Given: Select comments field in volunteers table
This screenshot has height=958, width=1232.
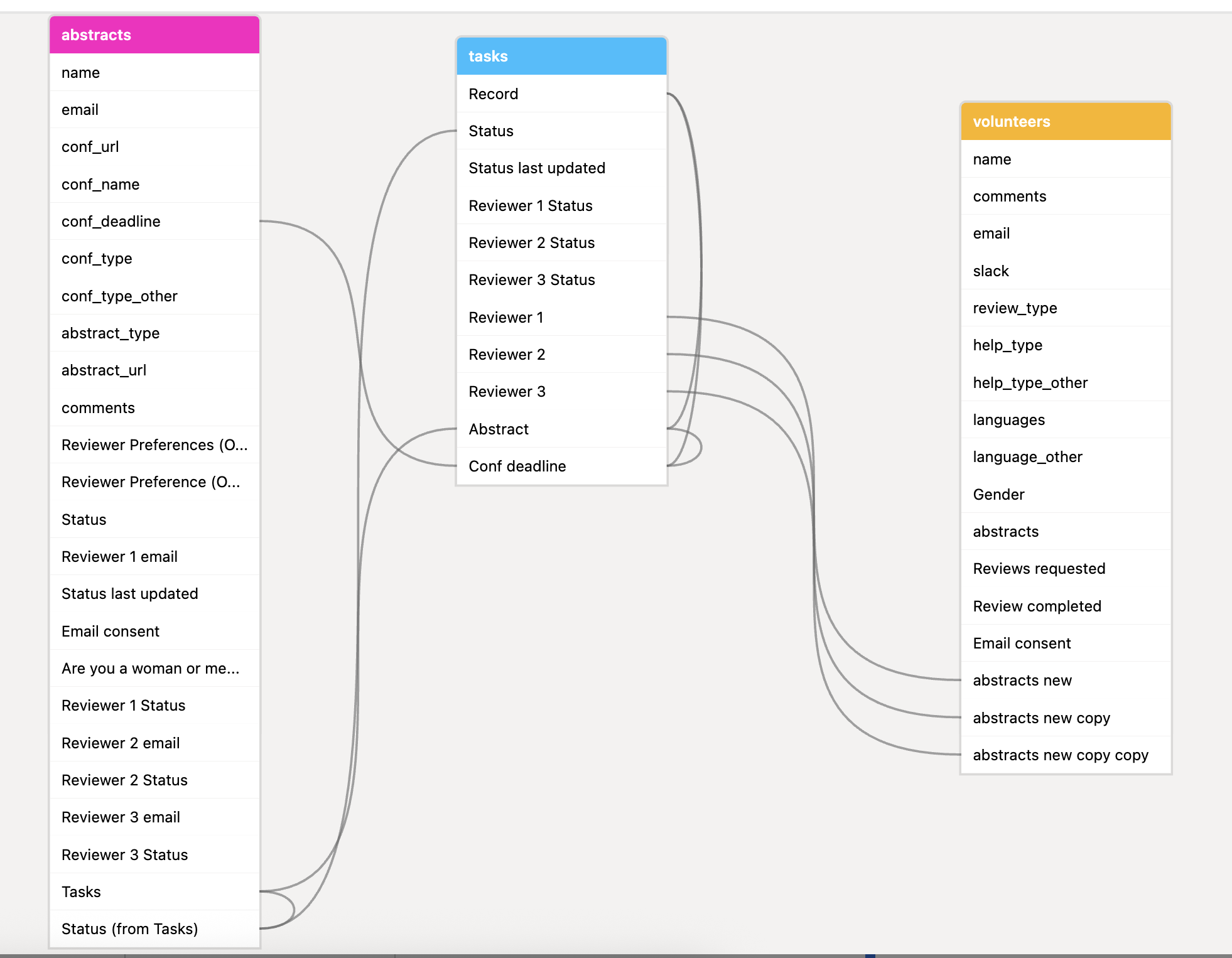Looking at the screenshot, I should point(1066,196).
